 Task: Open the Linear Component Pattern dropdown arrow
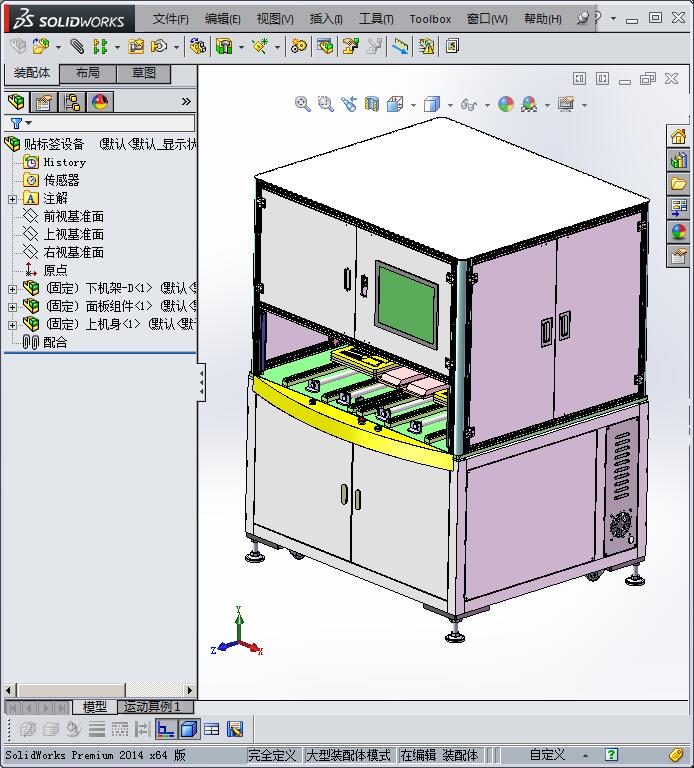[117, 48]
